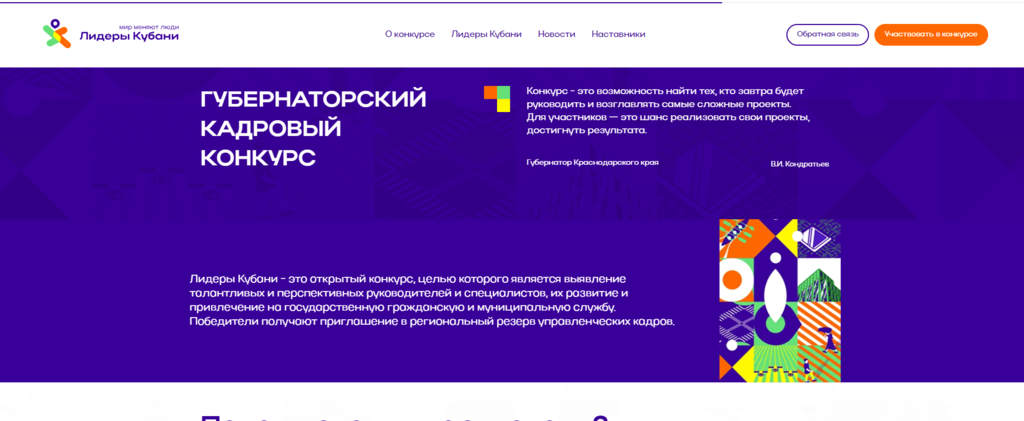Click the Губернаторский кадровый конкурс heading

pyautogui.click(x=313, y=128)
